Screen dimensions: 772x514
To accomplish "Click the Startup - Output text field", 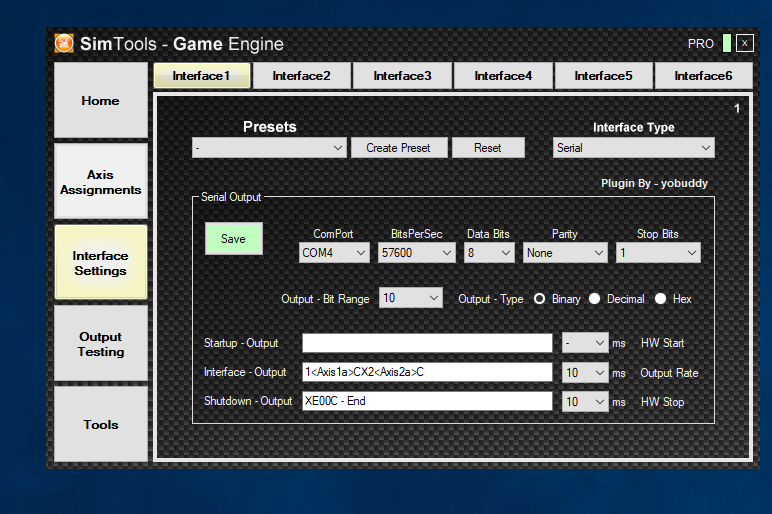I will pos(427,343).
